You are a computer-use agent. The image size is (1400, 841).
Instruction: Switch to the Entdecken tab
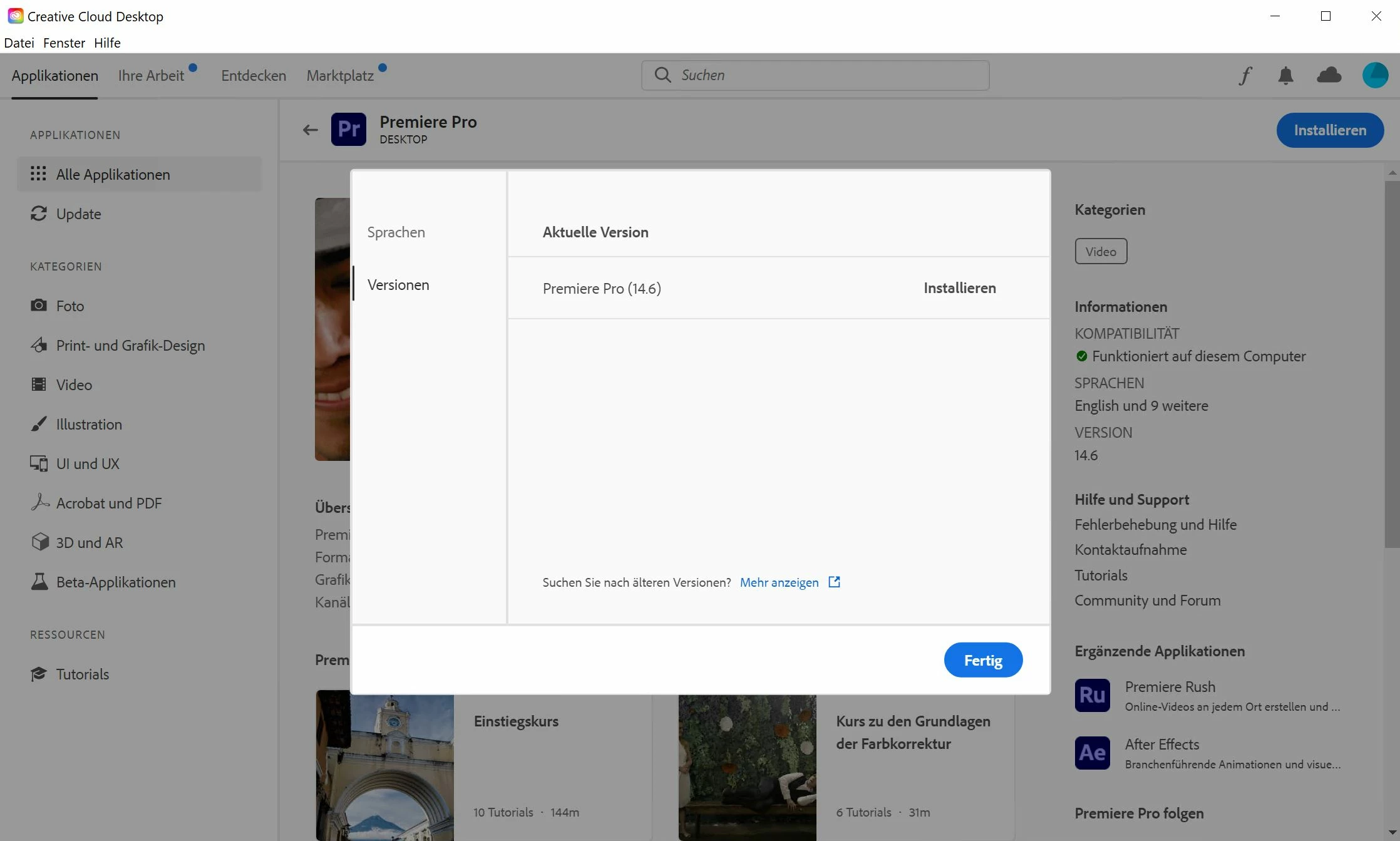click(254, 76)
